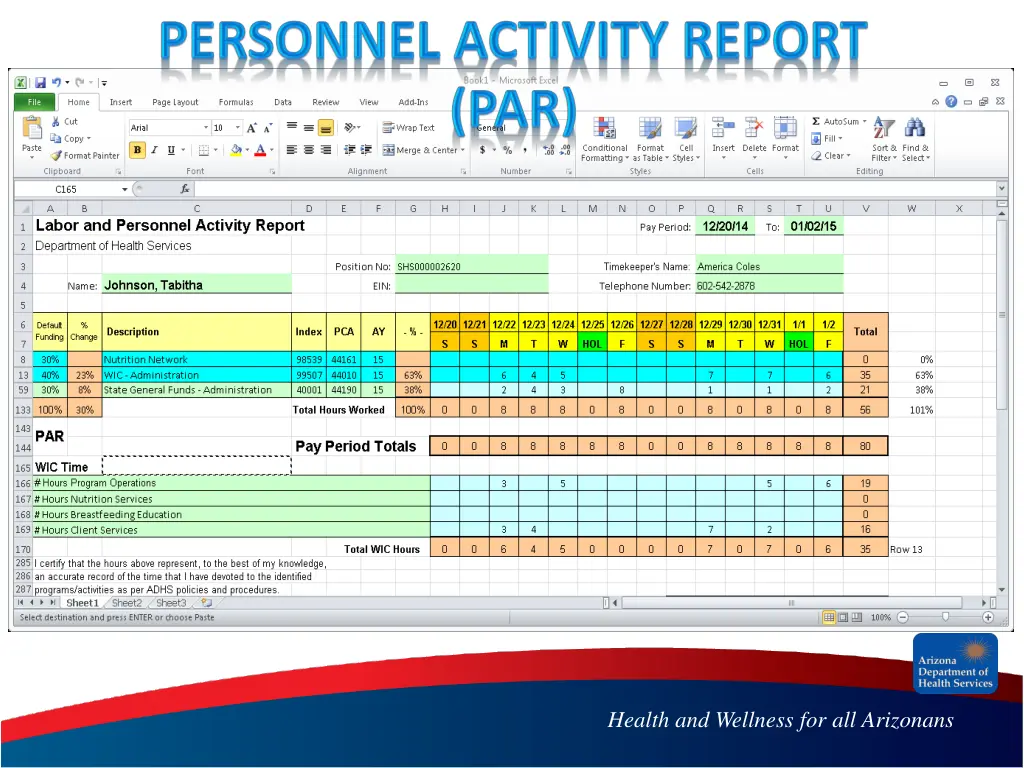The image size is (1024, 768).
Task: Open the Font name dropdown showing Arial
Action: click(x=206, y=128)
